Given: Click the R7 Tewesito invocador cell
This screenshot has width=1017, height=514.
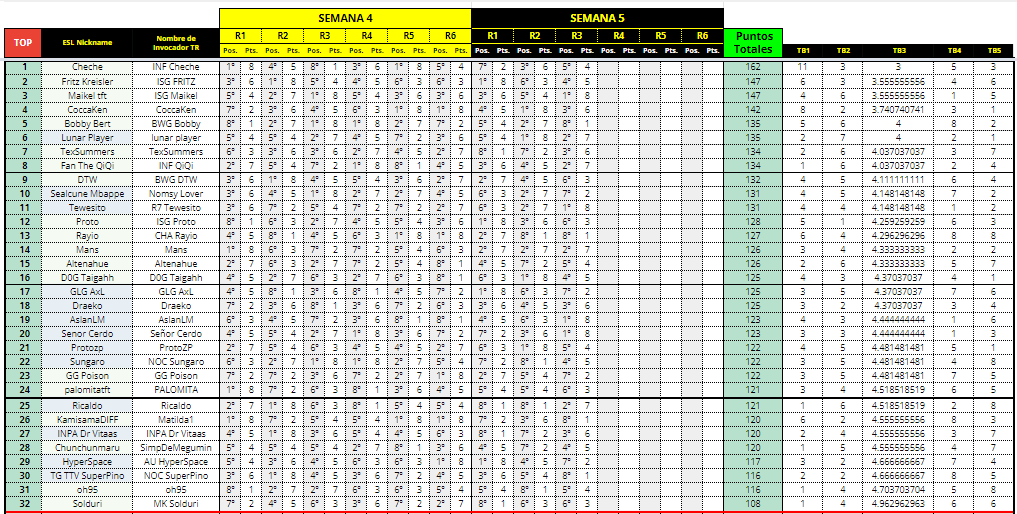Looking at the screenshot, I should 176,208.
